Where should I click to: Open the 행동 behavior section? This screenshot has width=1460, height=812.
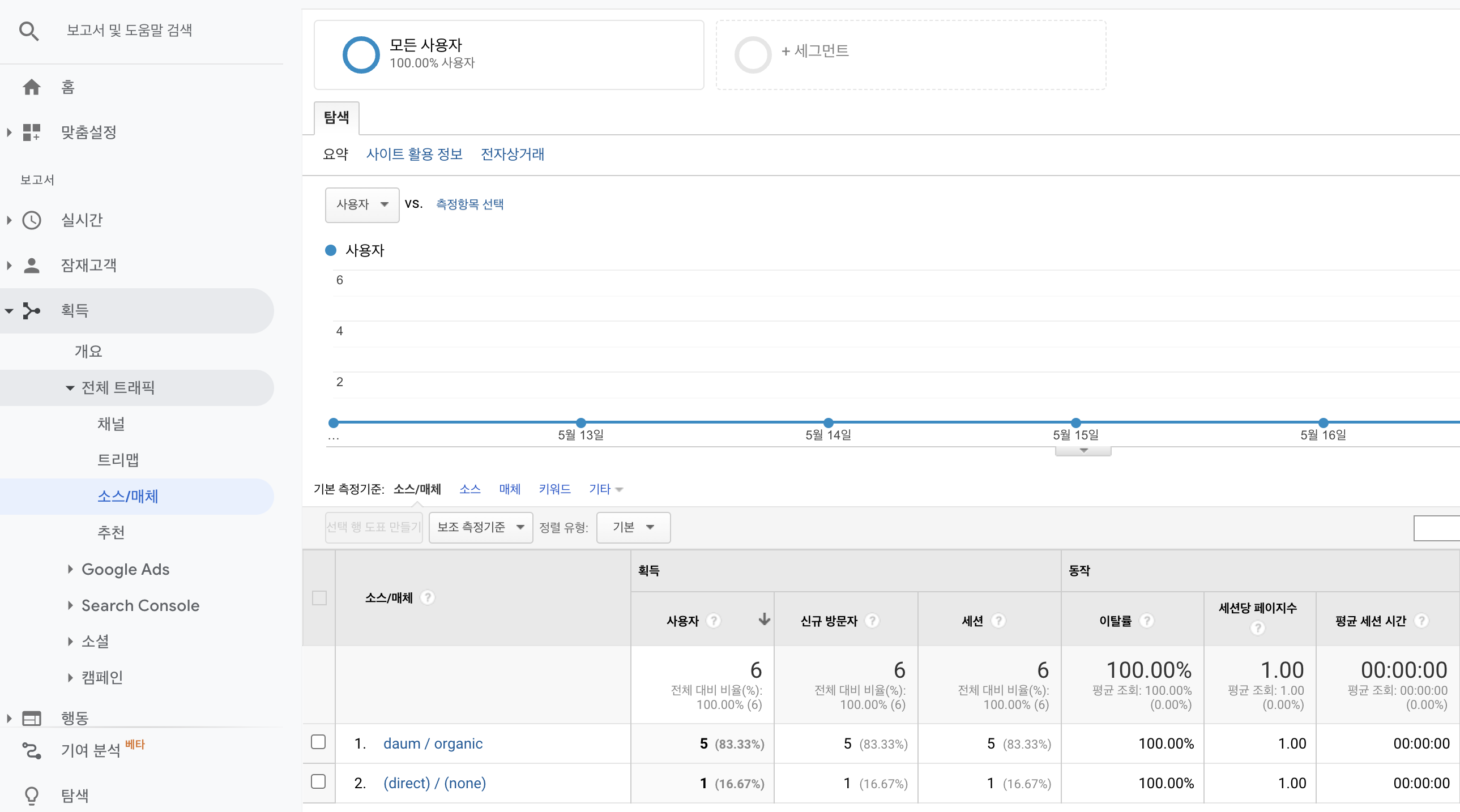(x=32, y=717)
